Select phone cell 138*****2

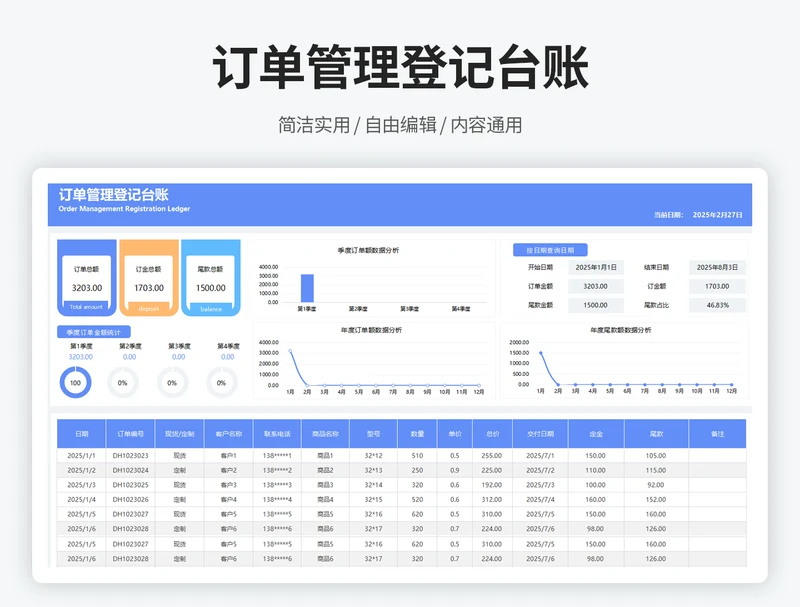pos(277,470)
